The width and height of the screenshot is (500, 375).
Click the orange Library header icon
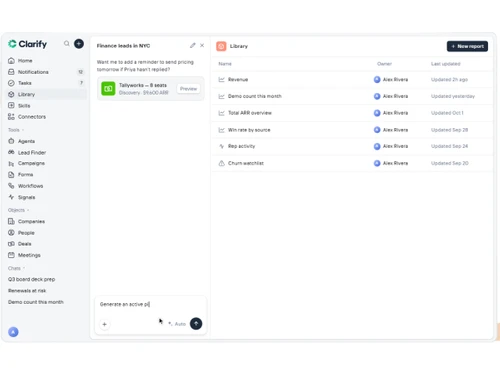tap(221, 46)
